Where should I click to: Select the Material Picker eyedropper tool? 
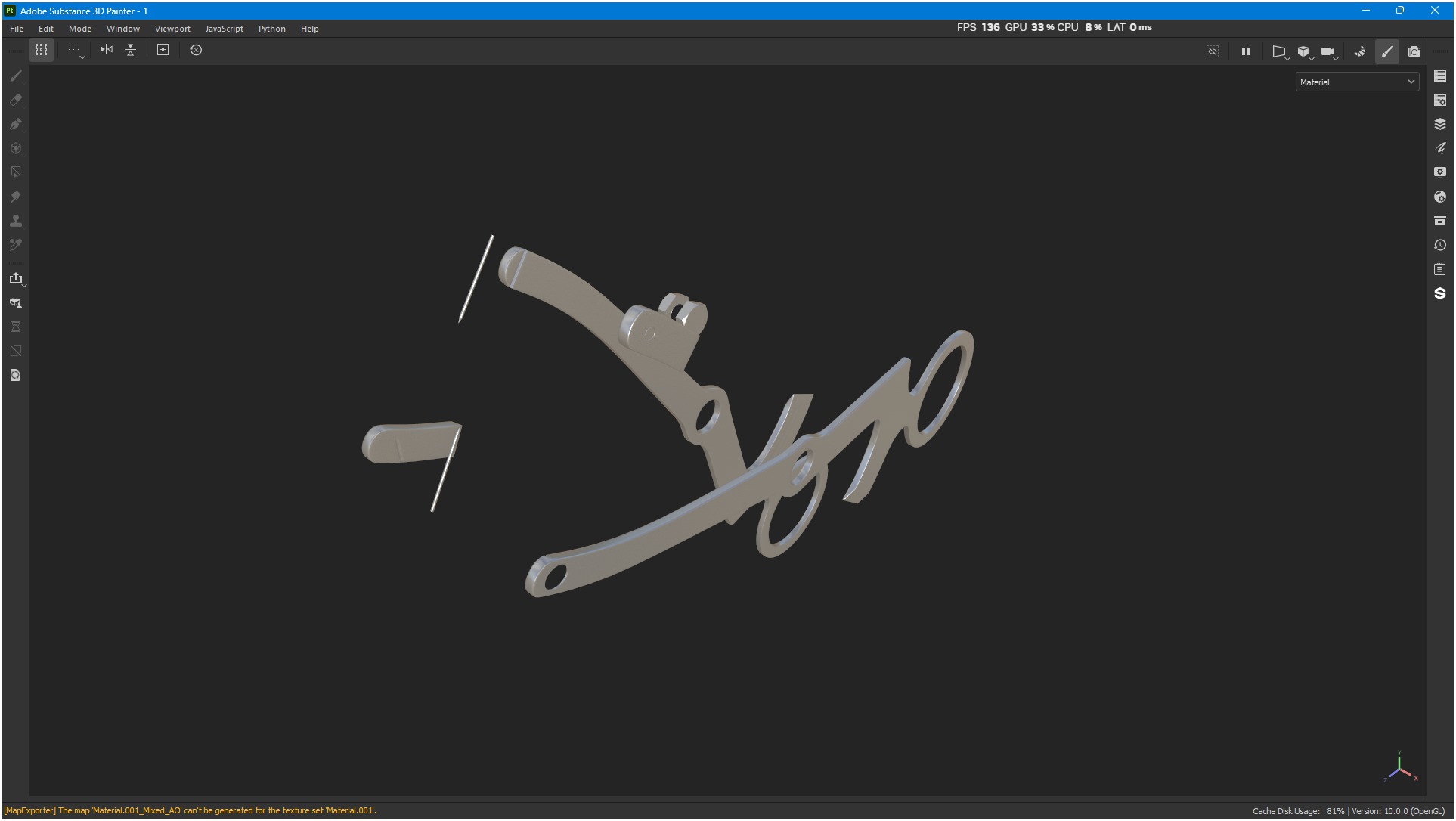tap(16, 245)
